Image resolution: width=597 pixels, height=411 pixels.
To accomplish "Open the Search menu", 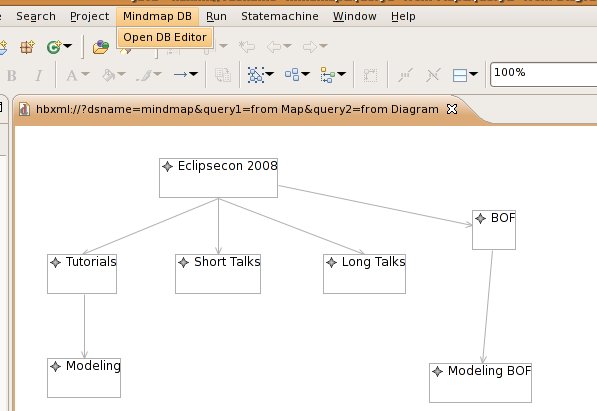I will point(36,16).
